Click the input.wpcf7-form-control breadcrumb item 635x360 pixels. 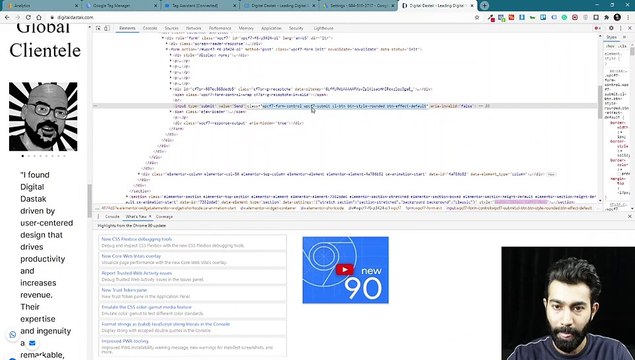pos(519,208)
